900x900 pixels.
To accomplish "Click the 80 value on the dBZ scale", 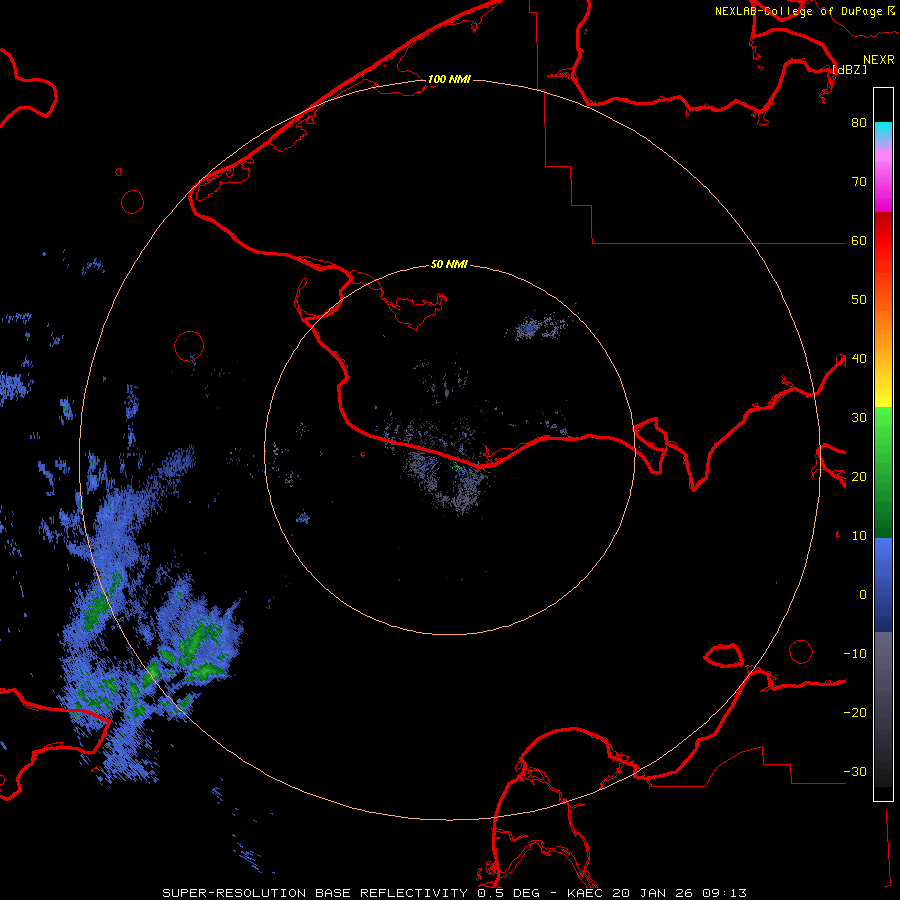I will [x=859, y=123].
